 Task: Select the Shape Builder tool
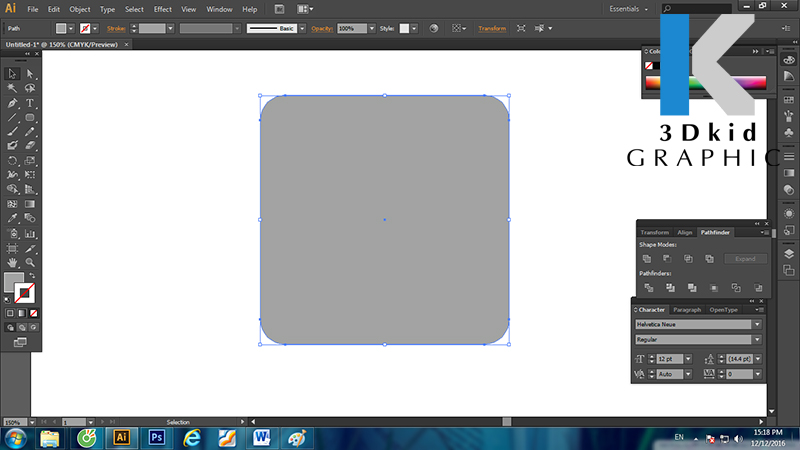point(12,189)
